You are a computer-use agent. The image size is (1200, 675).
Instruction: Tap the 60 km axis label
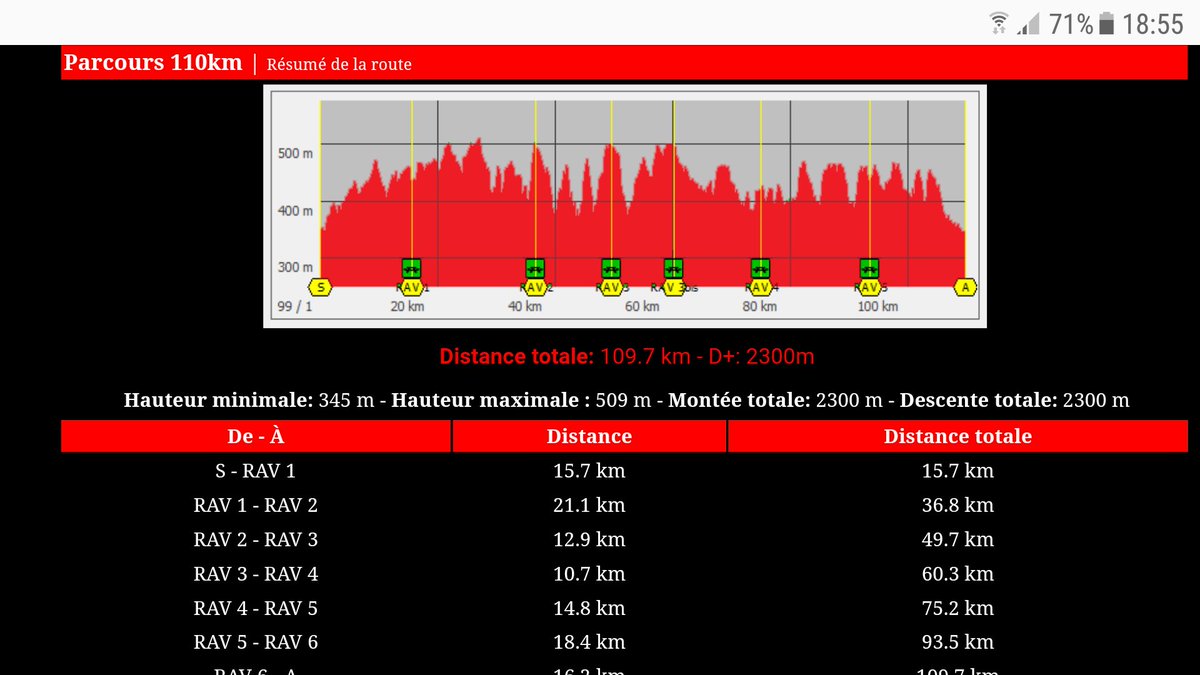(642, 306)
